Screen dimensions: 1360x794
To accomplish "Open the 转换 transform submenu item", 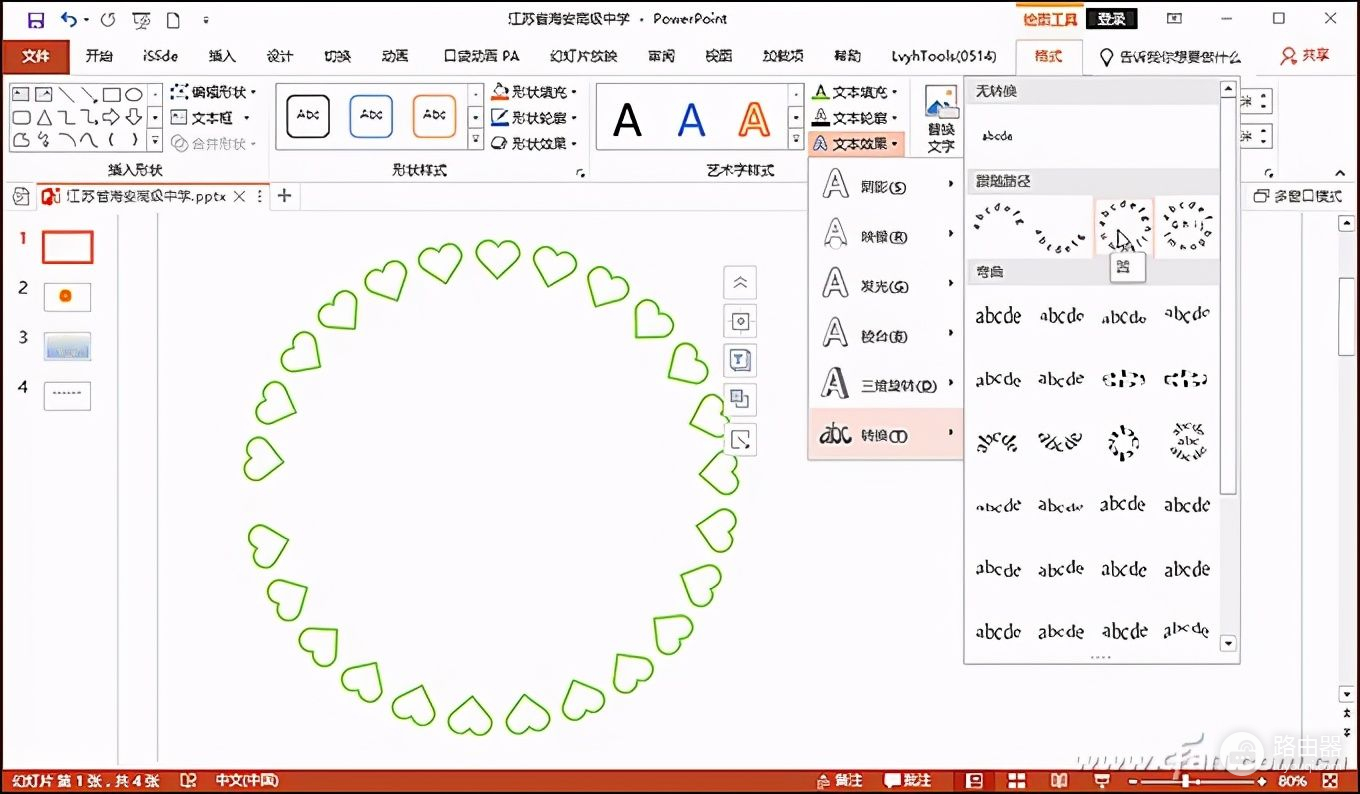I will point(884,435).
